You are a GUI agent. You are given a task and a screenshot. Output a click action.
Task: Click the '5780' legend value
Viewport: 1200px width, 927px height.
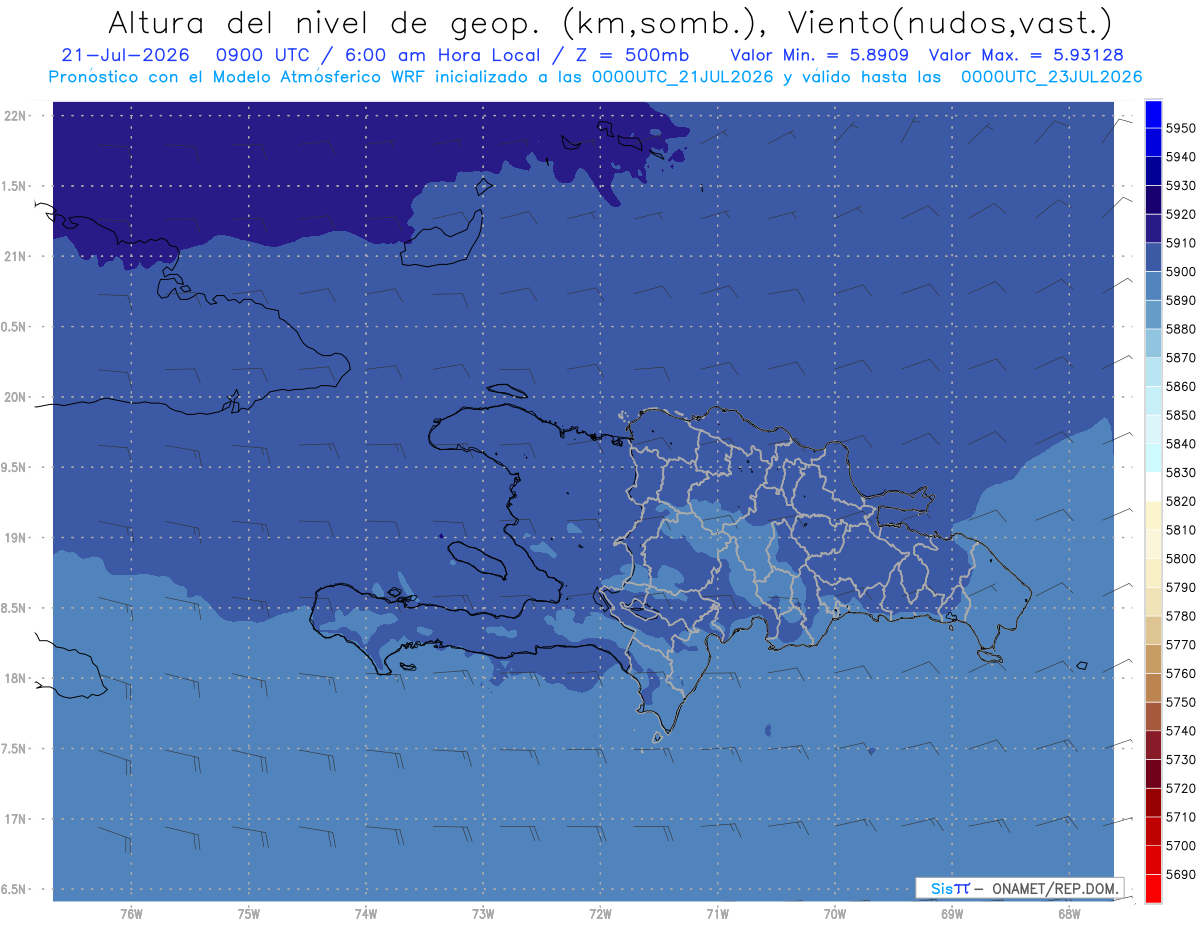click(x=1180, y=616)
